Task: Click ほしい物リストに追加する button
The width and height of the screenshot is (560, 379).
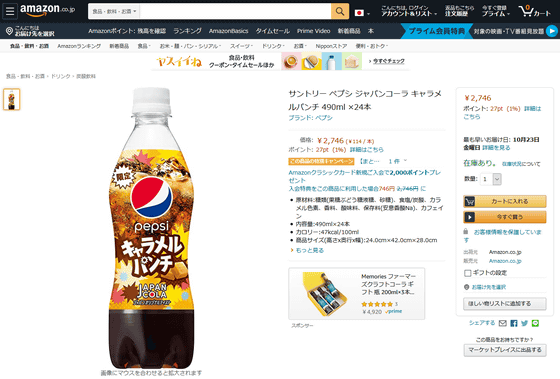Action: point(505,304)
